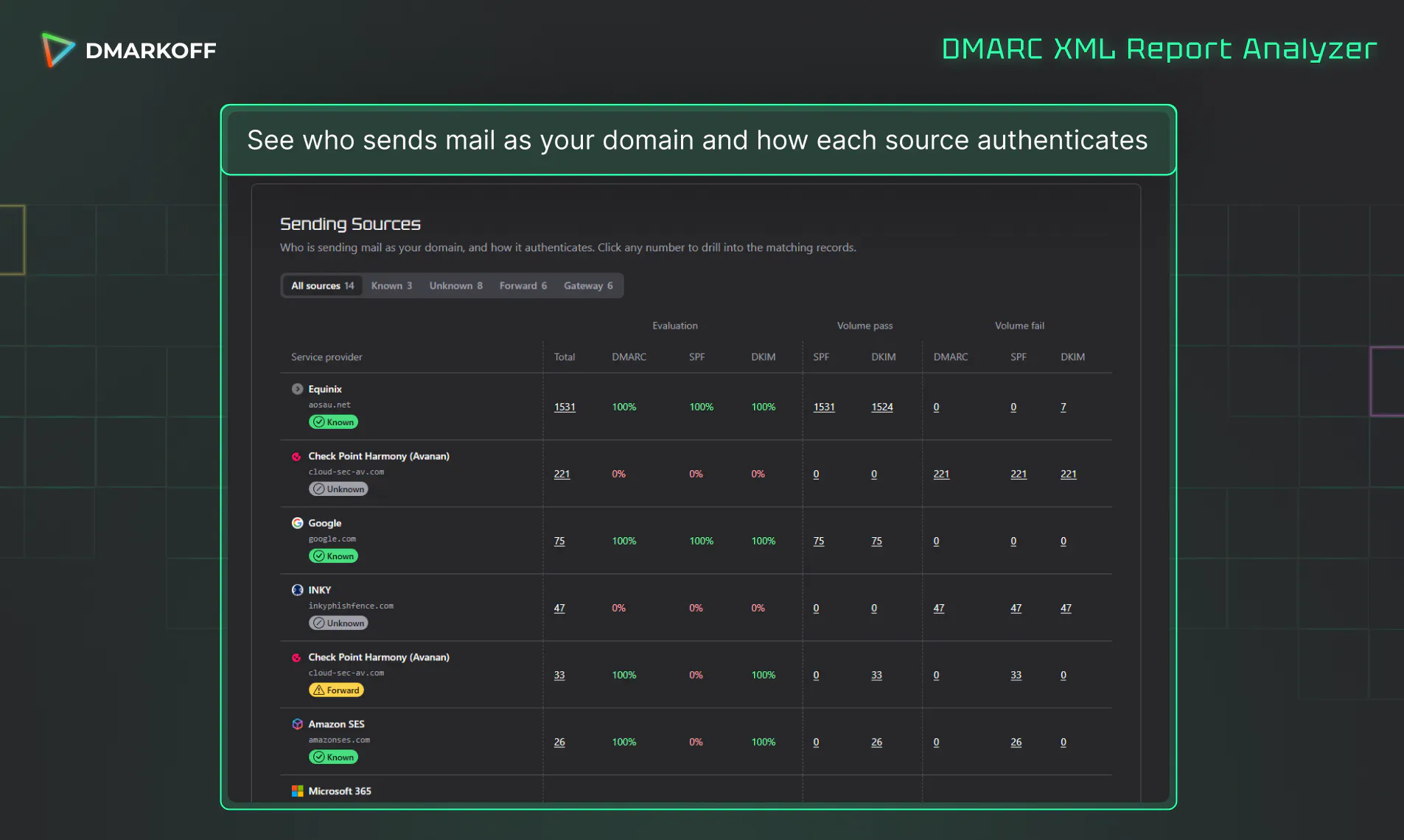Click the Service provider column header

pos(326,357)
